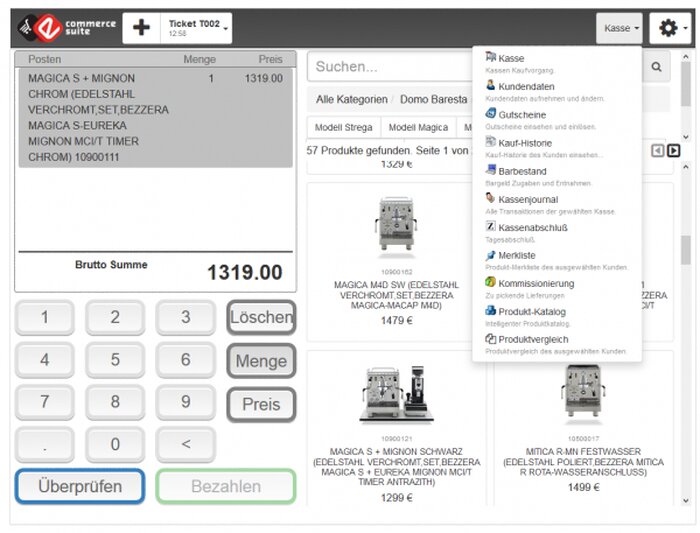Collapse the Kasse dropdown menu
The width and height of the screenshot is (700, 533).
coord(619,28)
